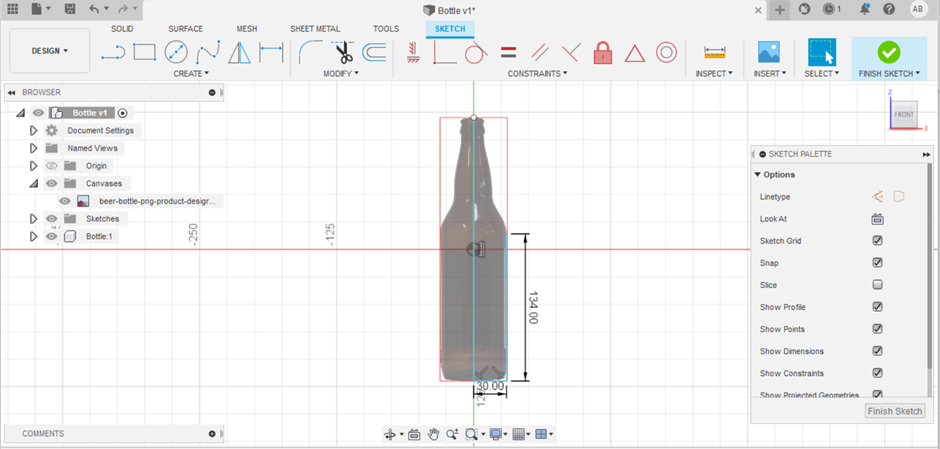The image size is (940, 449).
Task: Toggle the Show Constraints checkbox
Action: click(878, 373)
